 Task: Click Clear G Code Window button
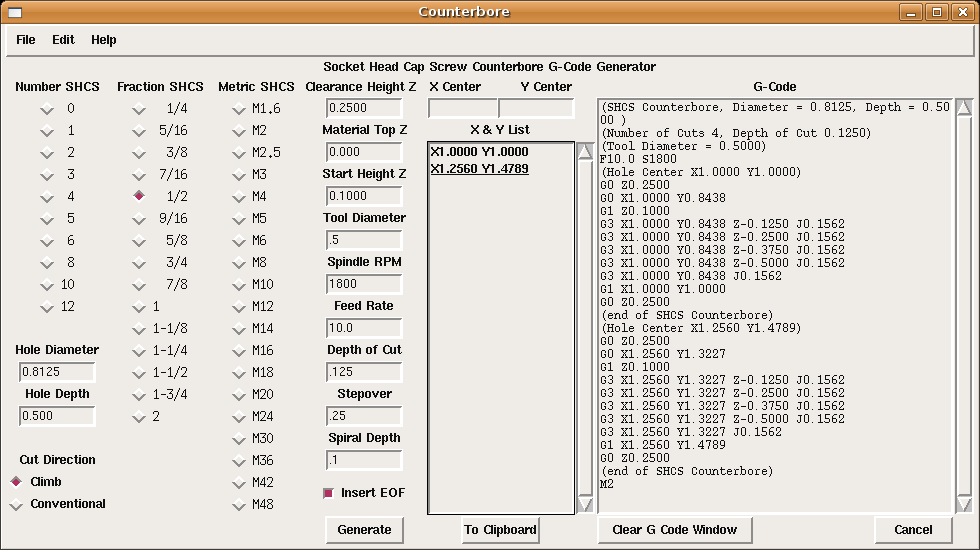coord(674,530)
